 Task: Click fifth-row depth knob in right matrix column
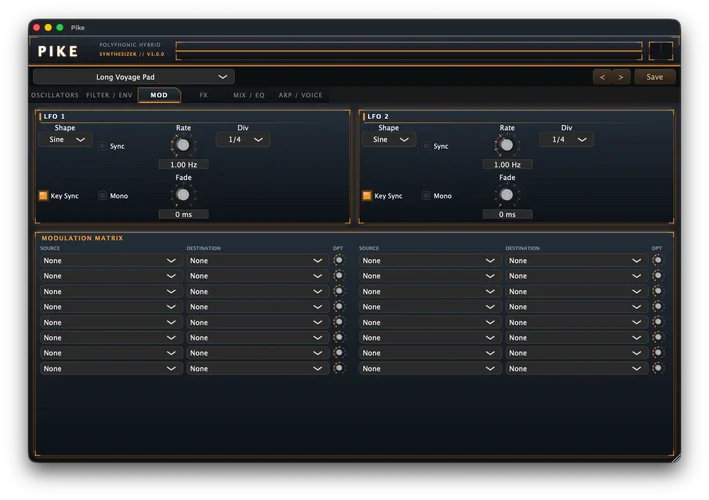658,322
